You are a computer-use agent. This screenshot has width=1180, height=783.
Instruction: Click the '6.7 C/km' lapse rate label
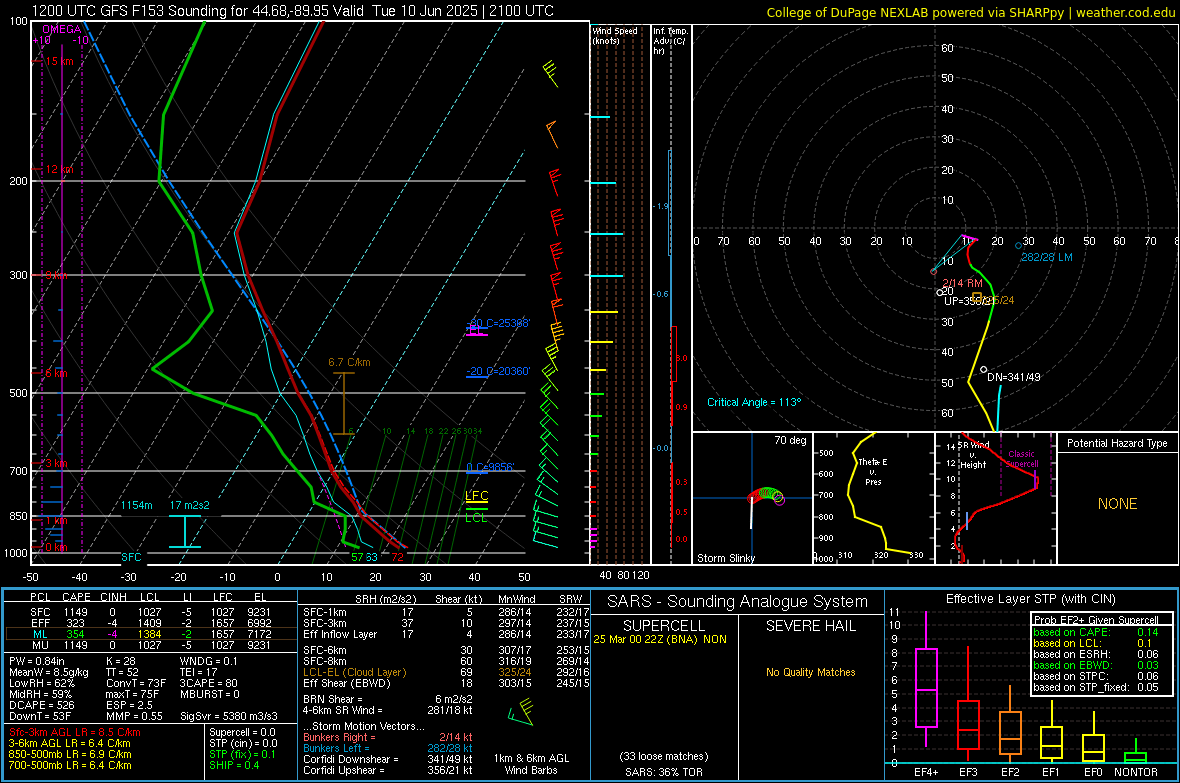tap(349, 362)
